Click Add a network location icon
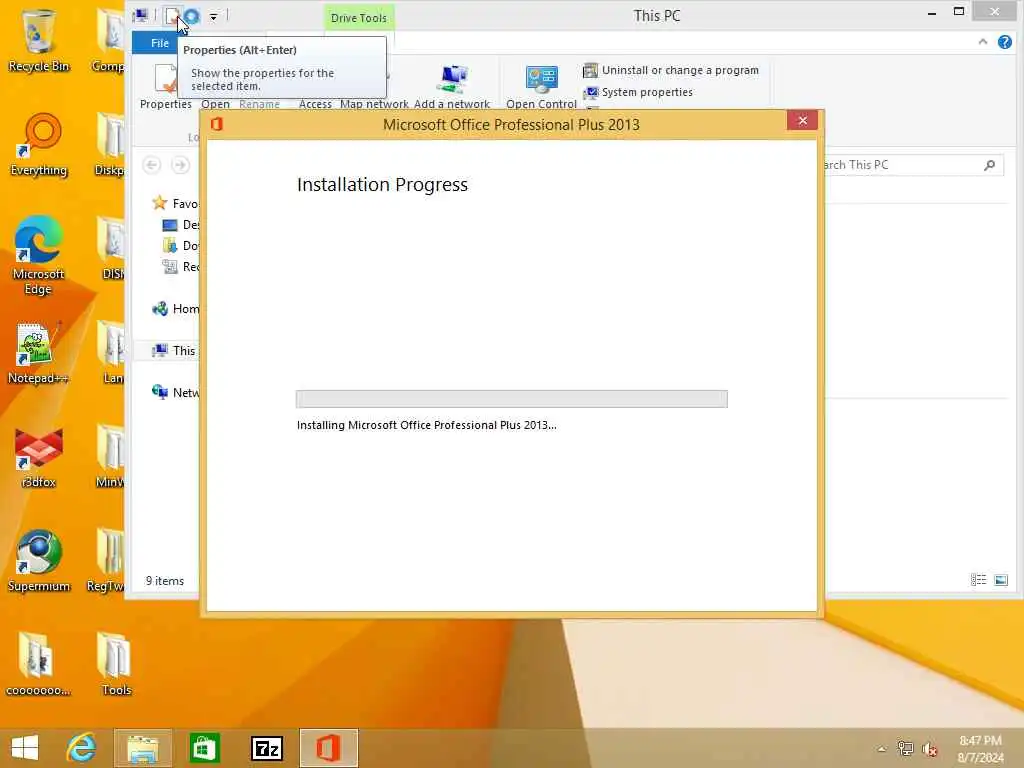 coord(452,86)
